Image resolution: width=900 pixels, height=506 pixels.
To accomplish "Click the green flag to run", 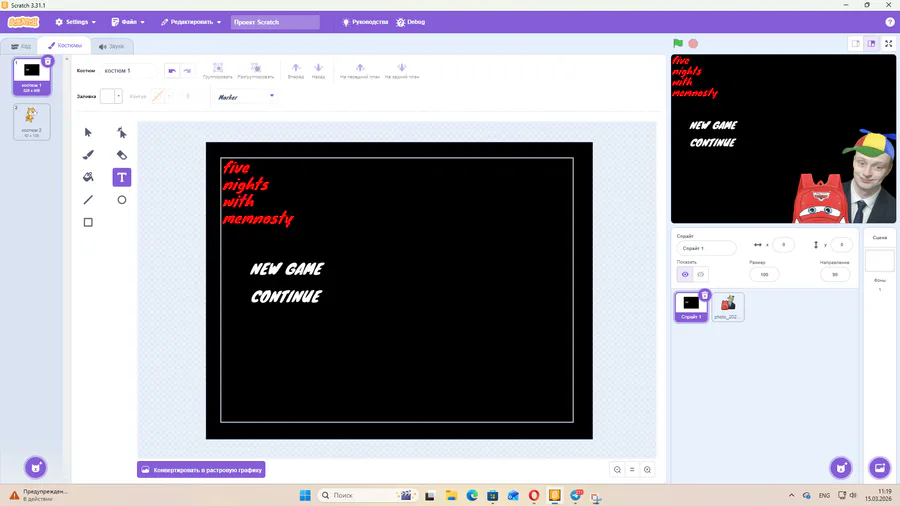I will tap(678, 43).
